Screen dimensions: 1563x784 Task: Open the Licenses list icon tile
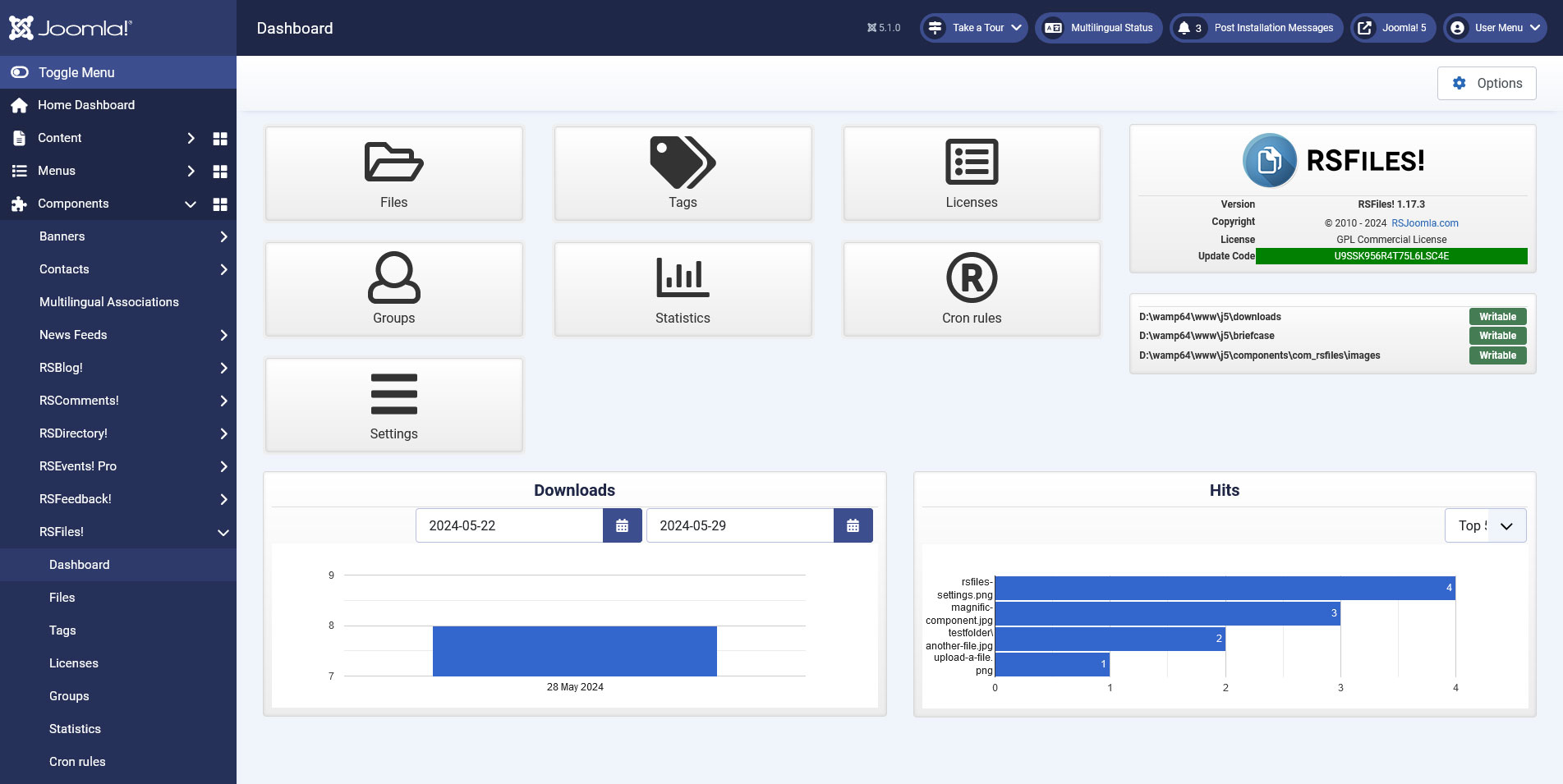[972, 173]
